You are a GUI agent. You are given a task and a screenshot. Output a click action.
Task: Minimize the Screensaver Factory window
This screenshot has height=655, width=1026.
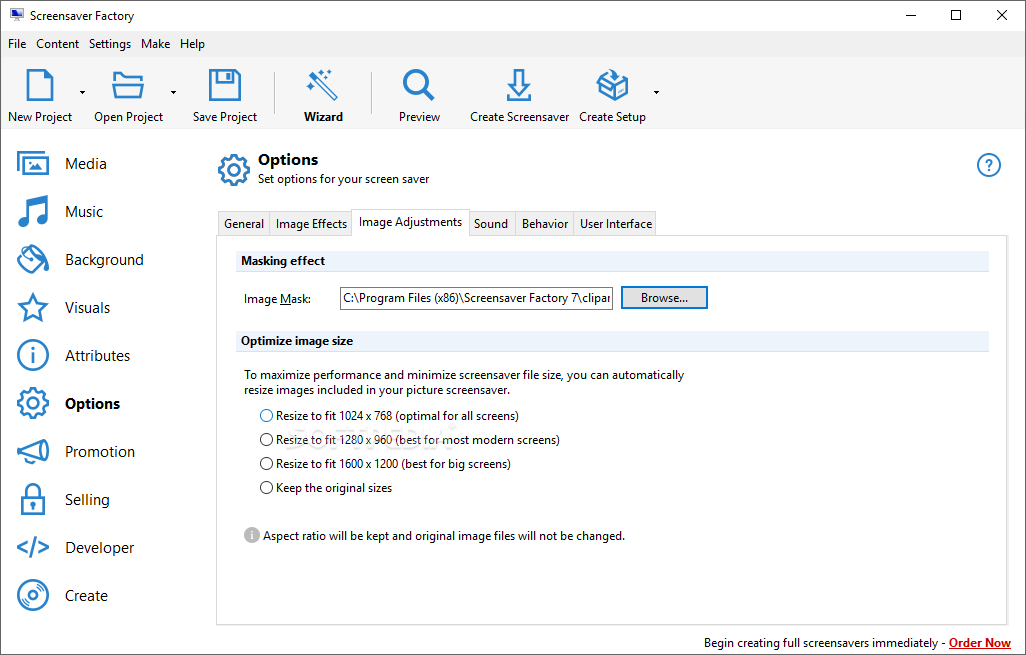[911, 15]
